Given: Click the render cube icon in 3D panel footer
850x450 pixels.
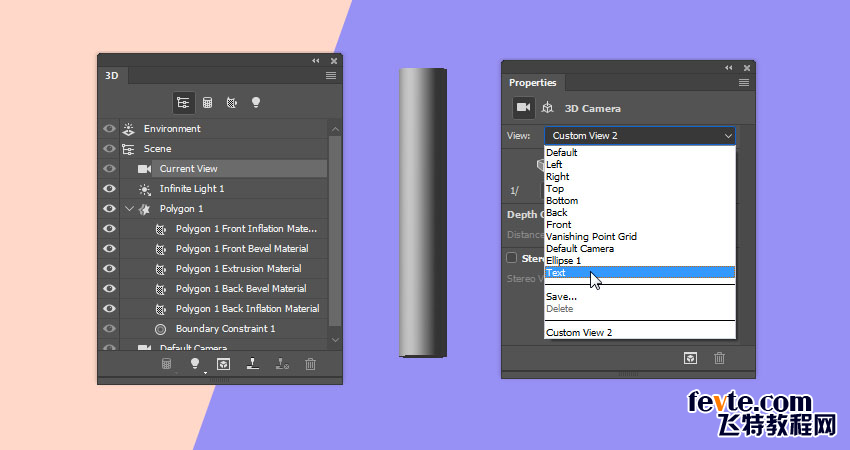Looking at the screenshot, I should pyautogui.click(x=223, y=364).
